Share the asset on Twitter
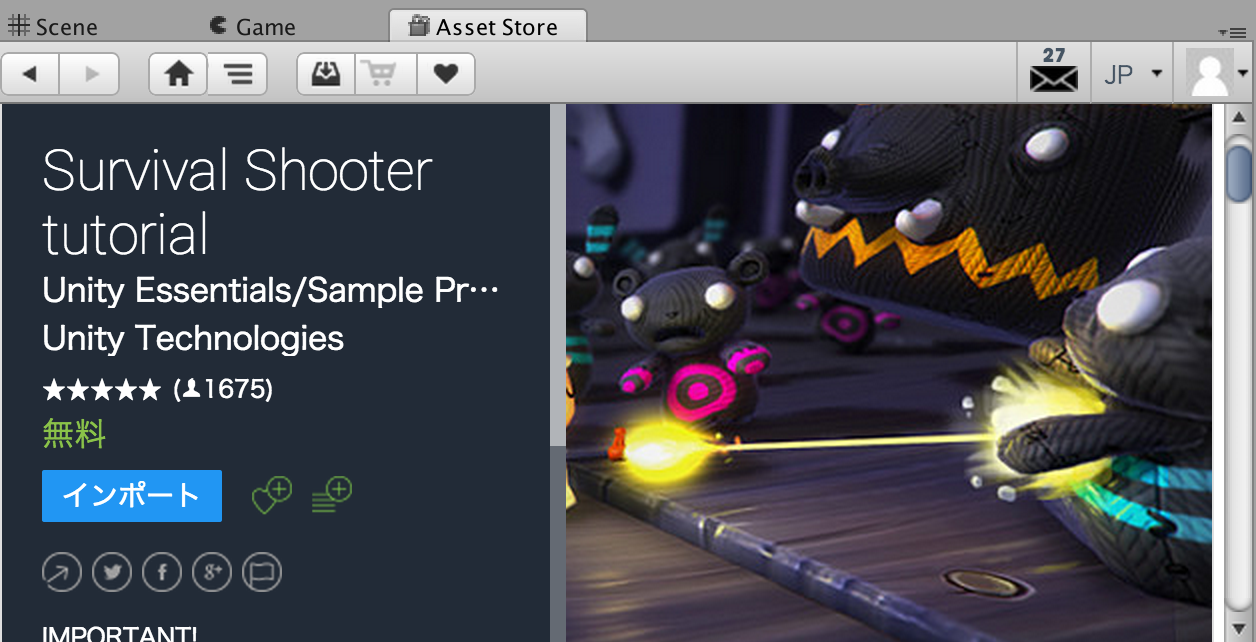 click(x=112, y=572)
